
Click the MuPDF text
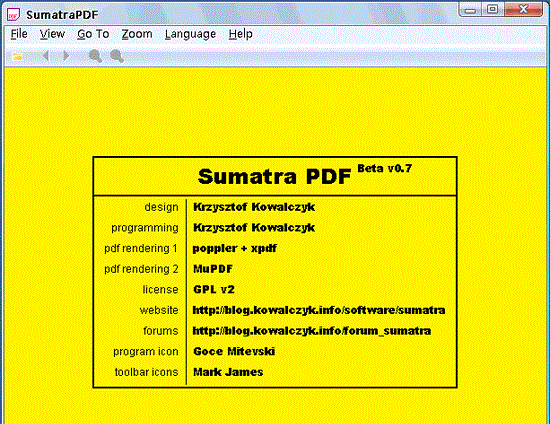coord(213,269)
